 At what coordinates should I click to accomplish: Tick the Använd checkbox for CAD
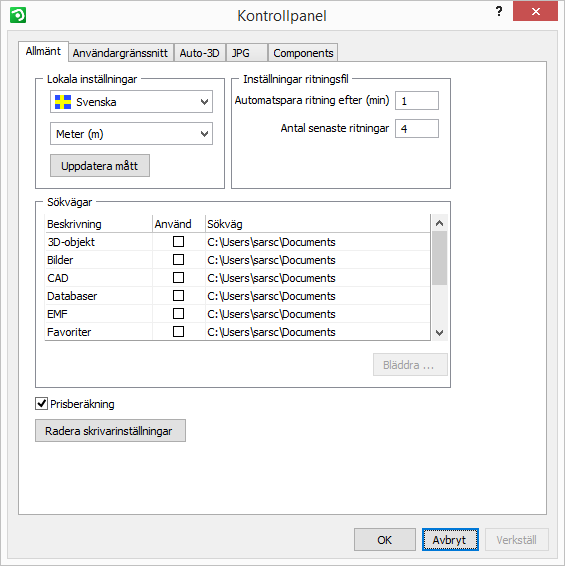tap(178, 278)
